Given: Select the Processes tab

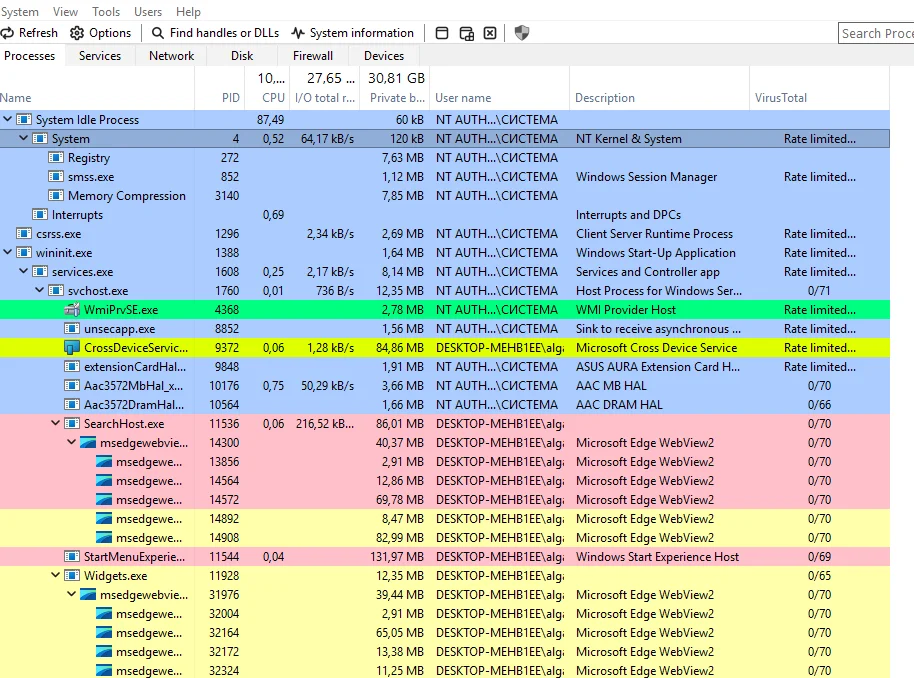Looking at the screenshot, I should [30, 56].
